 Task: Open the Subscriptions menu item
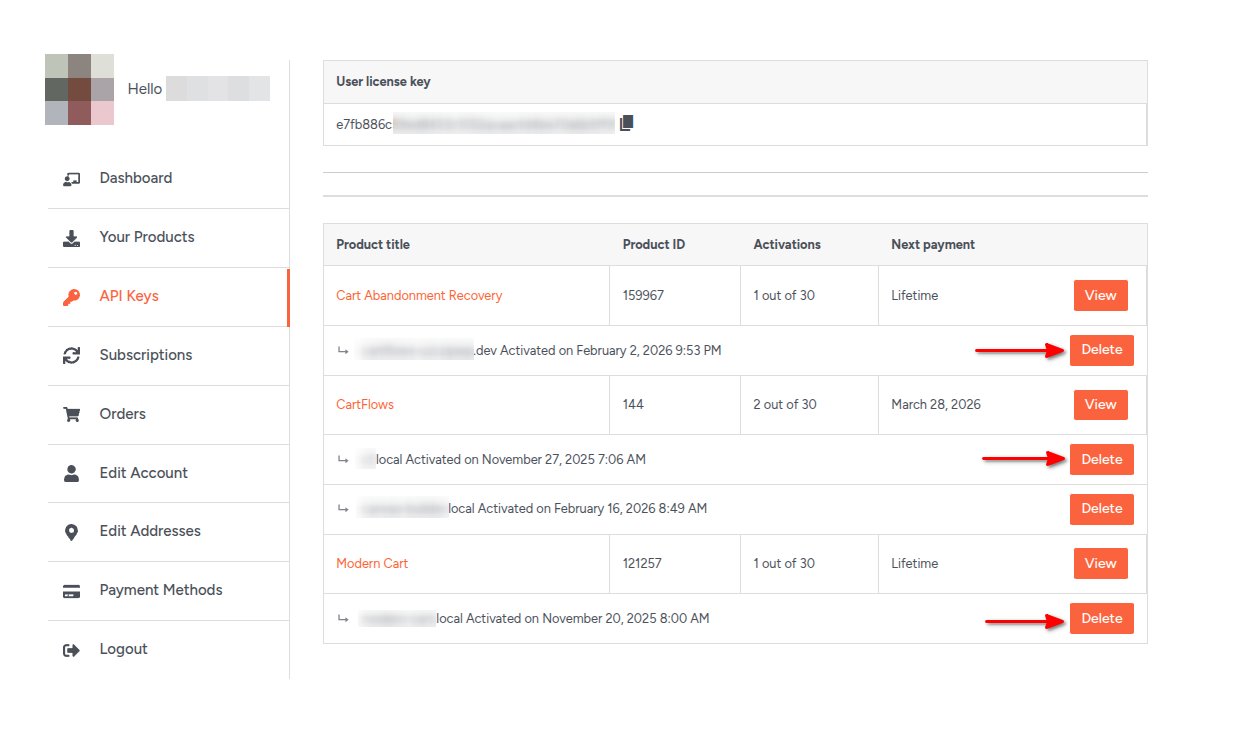click(146, 355)
